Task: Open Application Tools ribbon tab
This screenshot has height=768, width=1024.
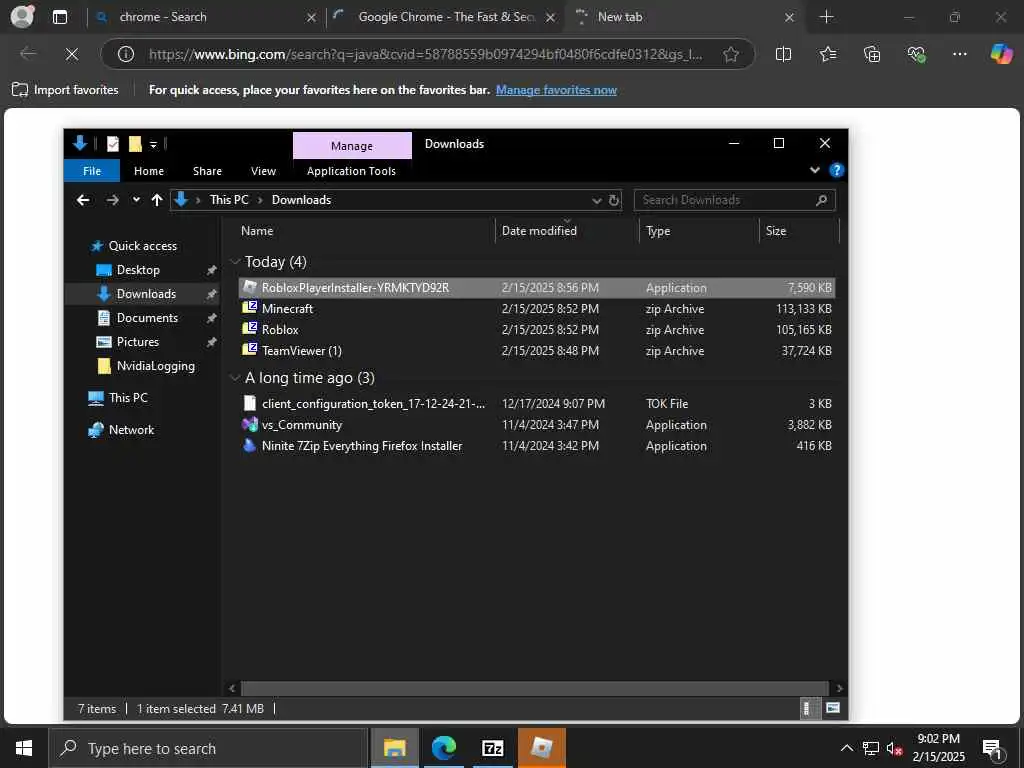Action: click(351, 171)
